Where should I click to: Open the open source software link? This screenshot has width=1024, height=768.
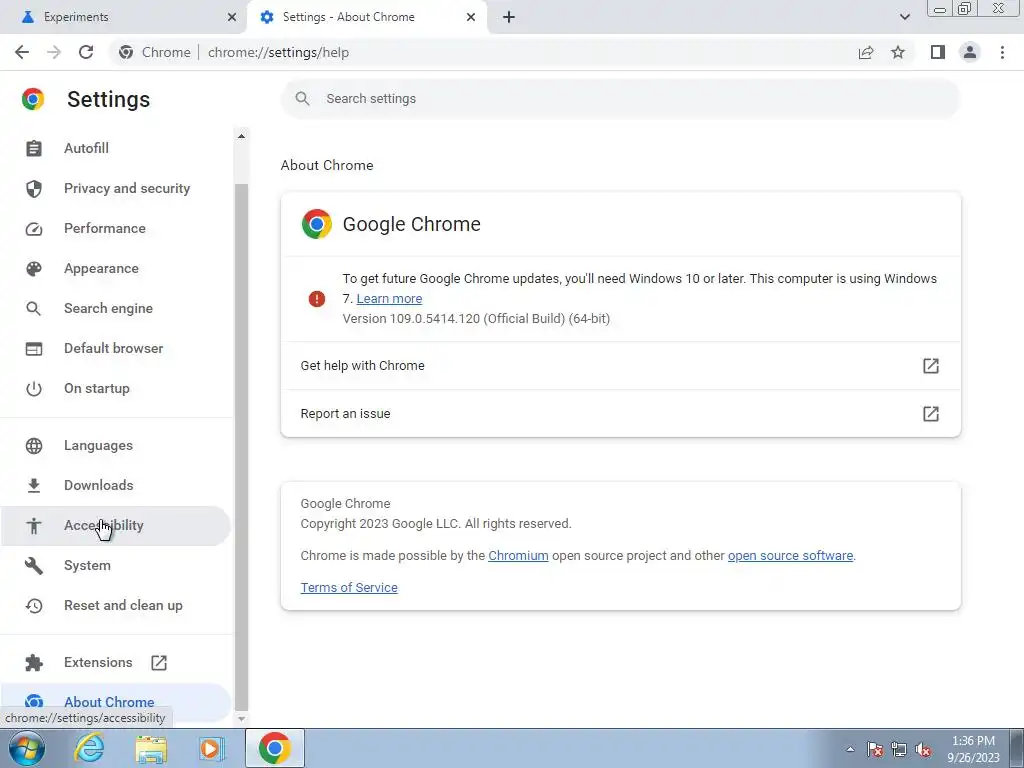[790, 556]
